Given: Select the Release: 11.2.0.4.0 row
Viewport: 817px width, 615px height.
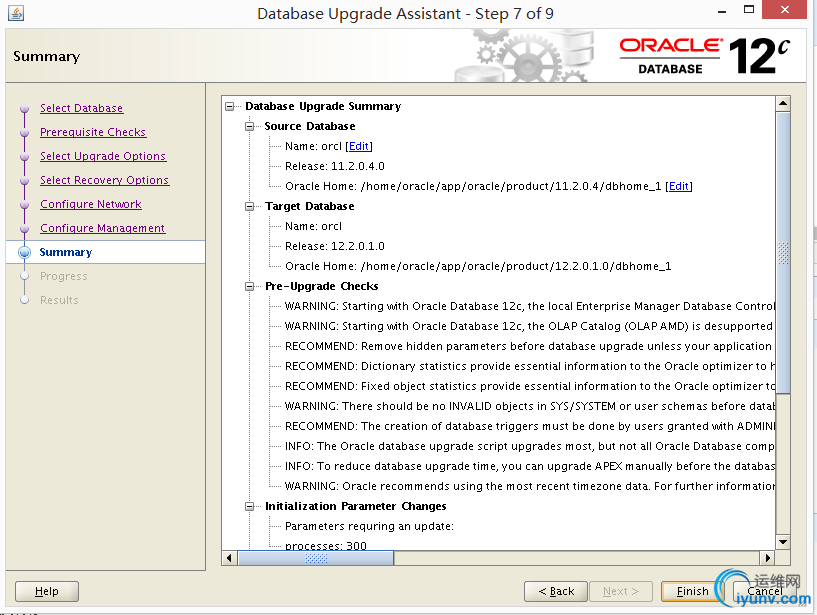Looking at the screenshot, I should coord(335,167).
